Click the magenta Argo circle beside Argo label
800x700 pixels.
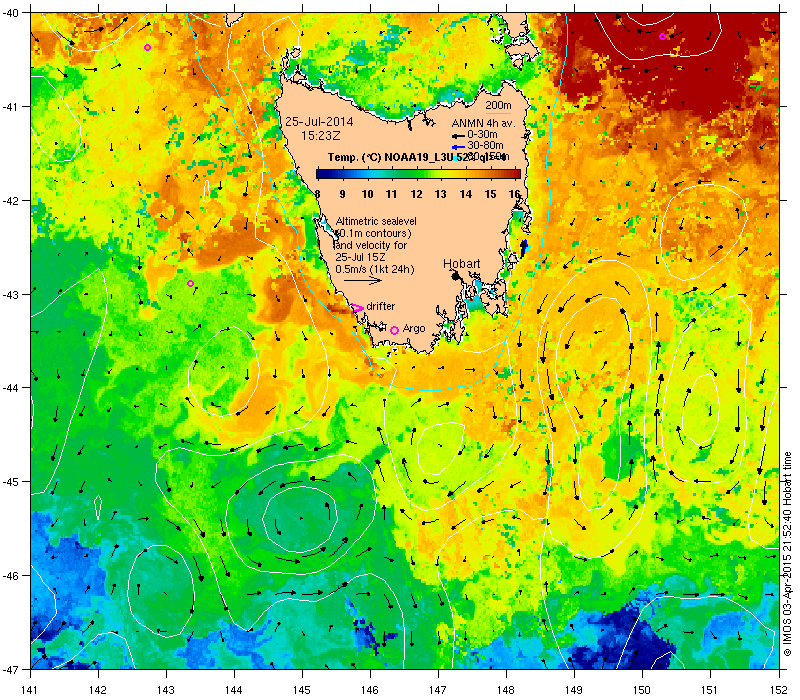point(394,331)
